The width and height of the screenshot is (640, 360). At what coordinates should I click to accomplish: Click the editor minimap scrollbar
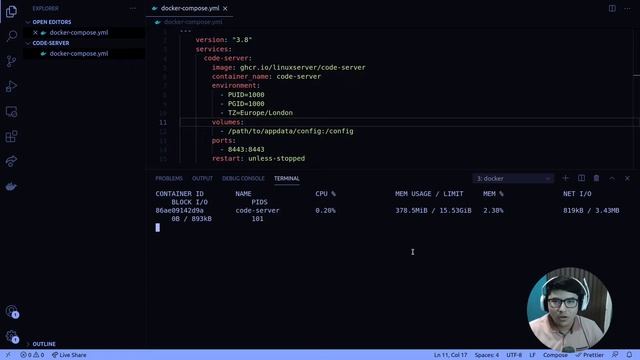click(x=636, y=98)
